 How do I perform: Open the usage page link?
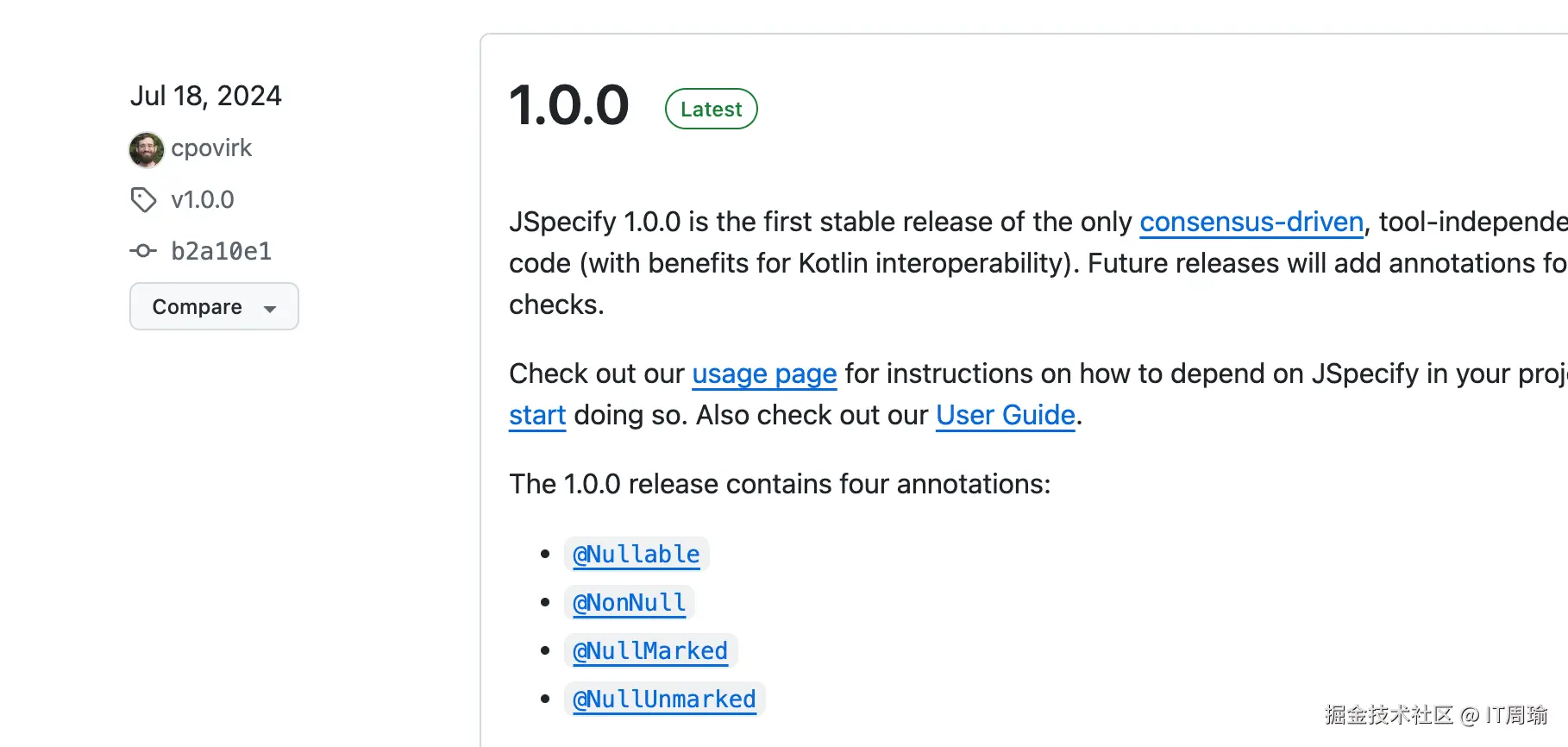(x=764, y=374)
